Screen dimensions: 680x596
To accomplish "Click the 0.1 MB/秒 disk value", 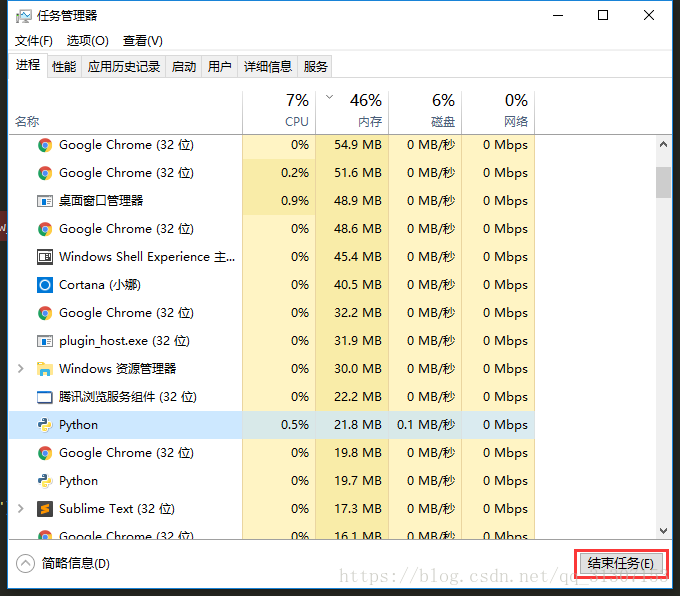I will point(426,425).
